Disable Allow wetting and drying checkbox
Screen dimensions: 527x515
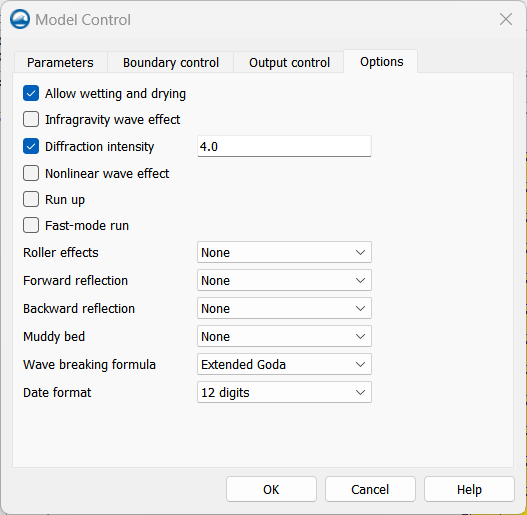(31, 93)
